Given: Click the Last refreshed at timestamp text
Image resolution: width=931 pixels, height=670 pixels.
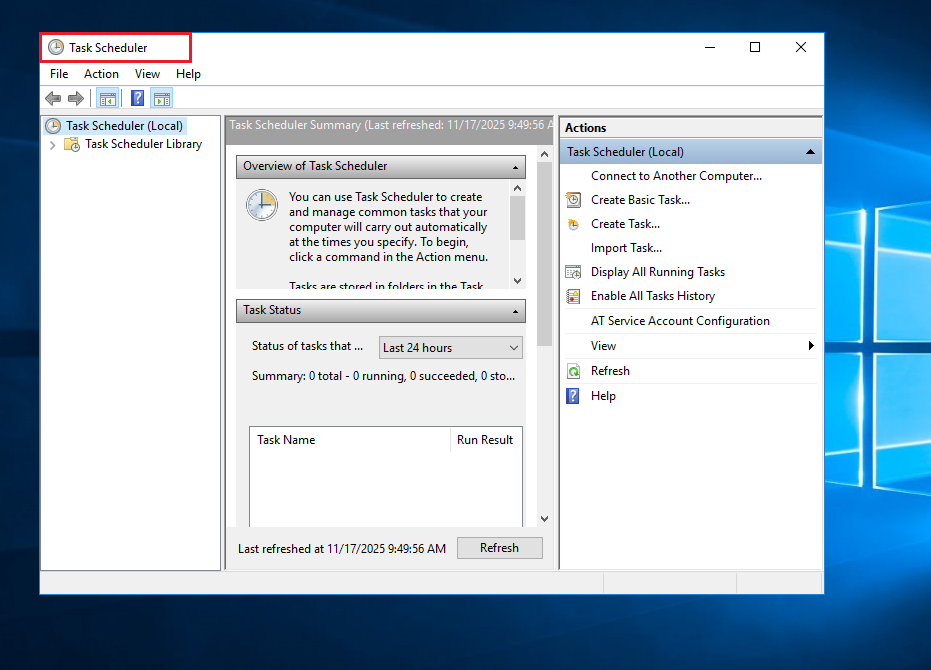Looking at the screenshot, I should click(x=341, y=549).
